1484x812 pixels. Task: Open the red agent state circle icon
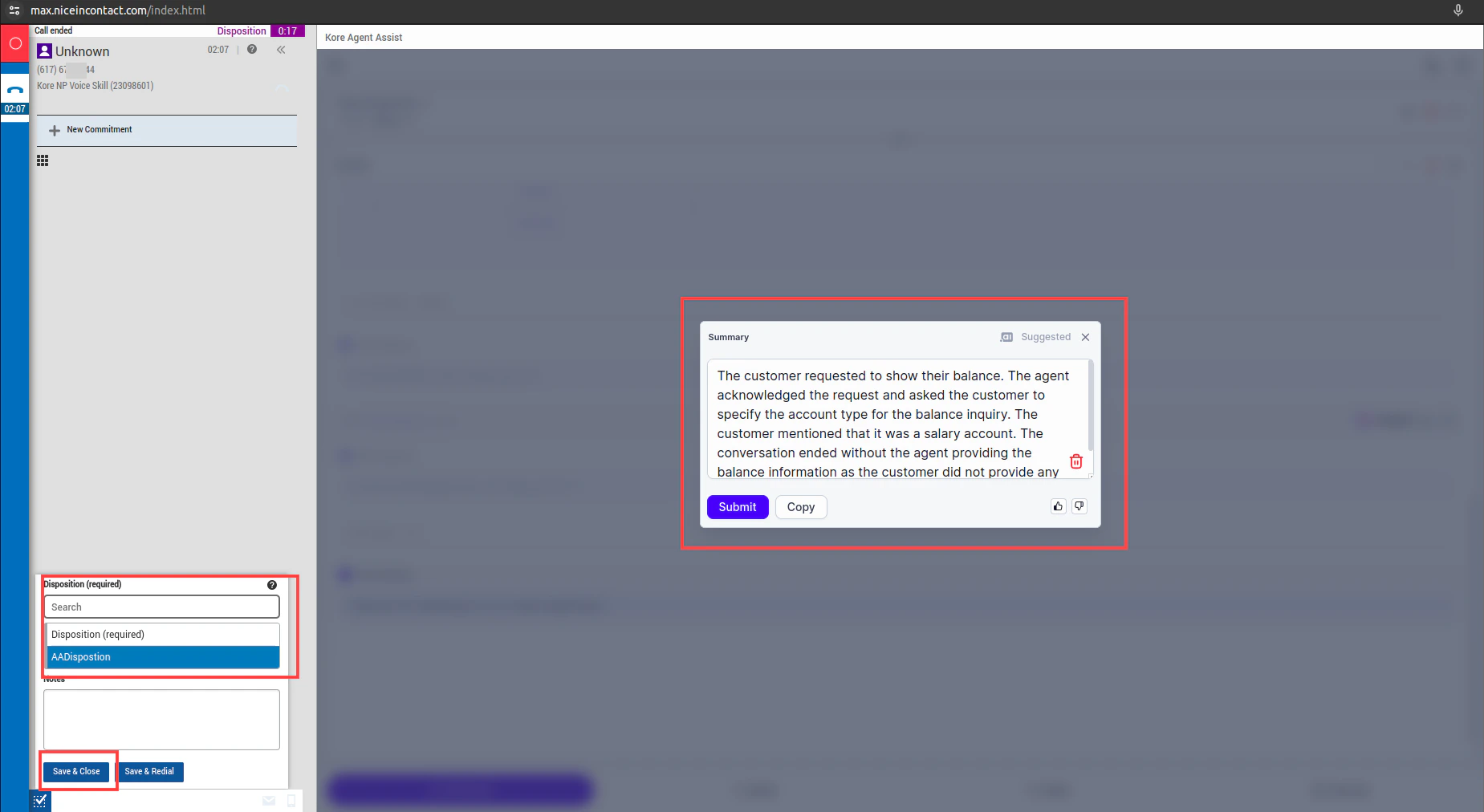(x=15, y=43)
